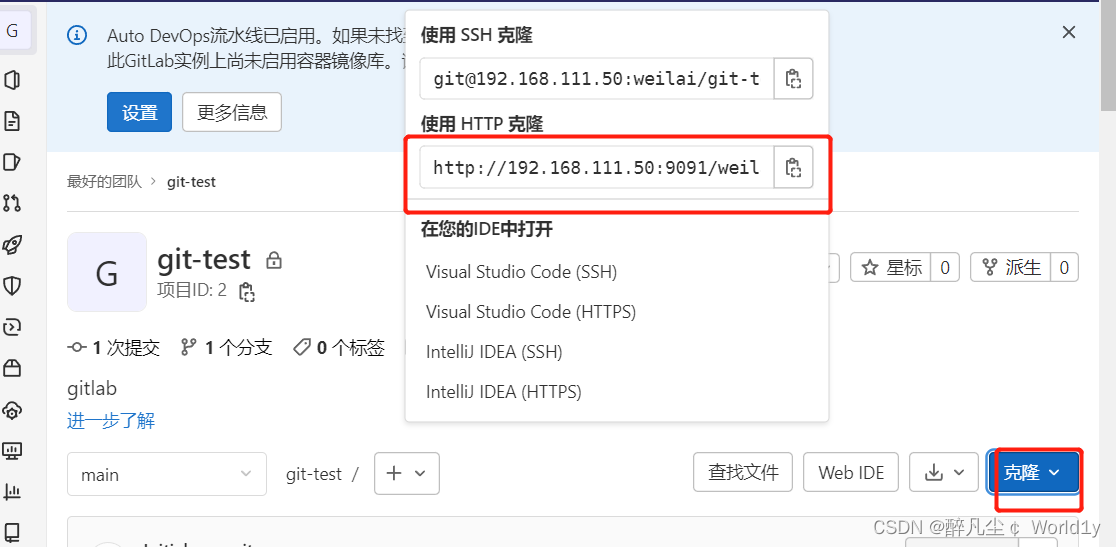This screenshot has width=1116, height=547.
Task: Open the CI/CD rocket sidebar icon
Action: pos(12,245)
